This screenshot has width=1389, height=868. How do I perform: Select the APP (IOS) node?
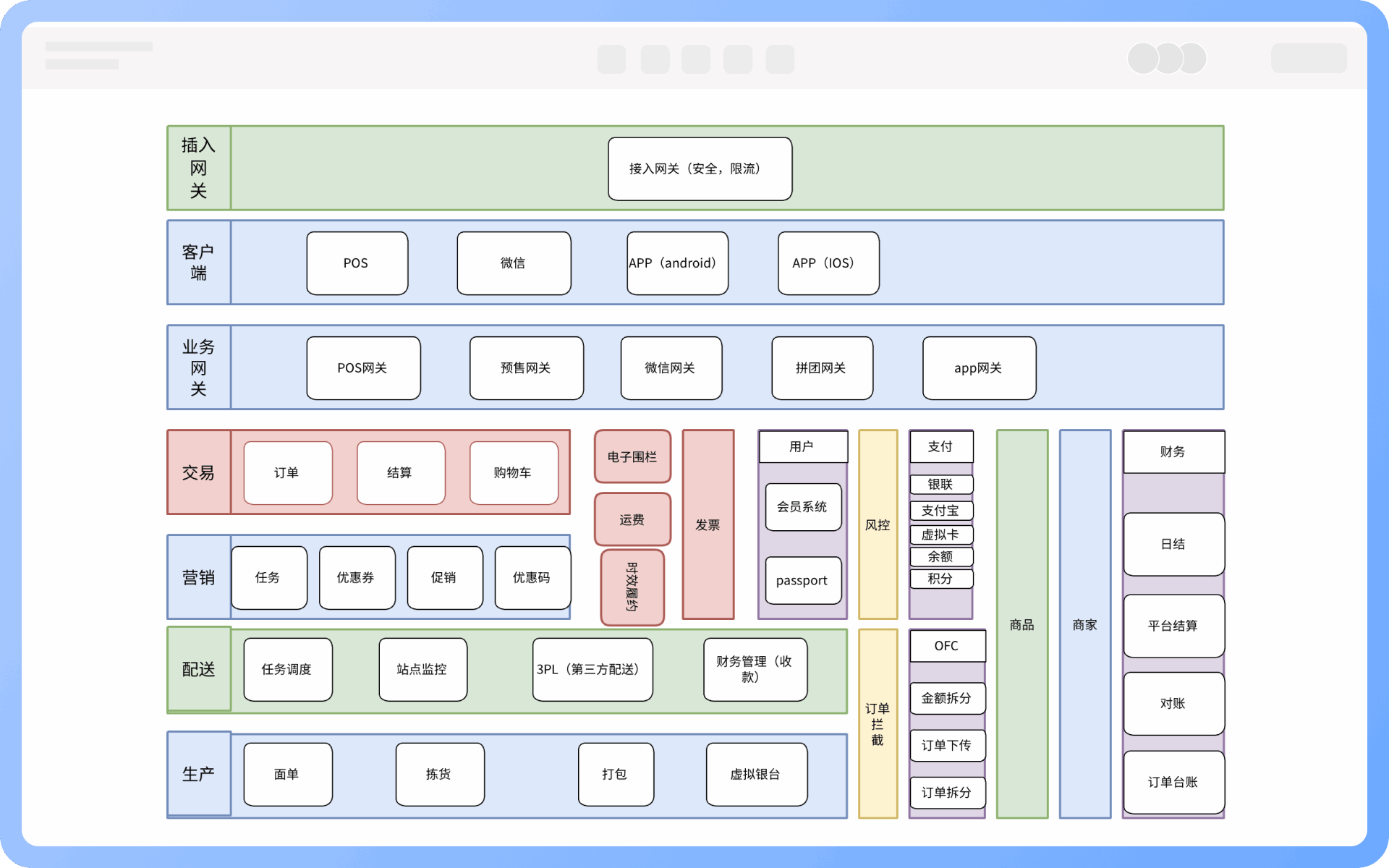click(x=828, y=263)
